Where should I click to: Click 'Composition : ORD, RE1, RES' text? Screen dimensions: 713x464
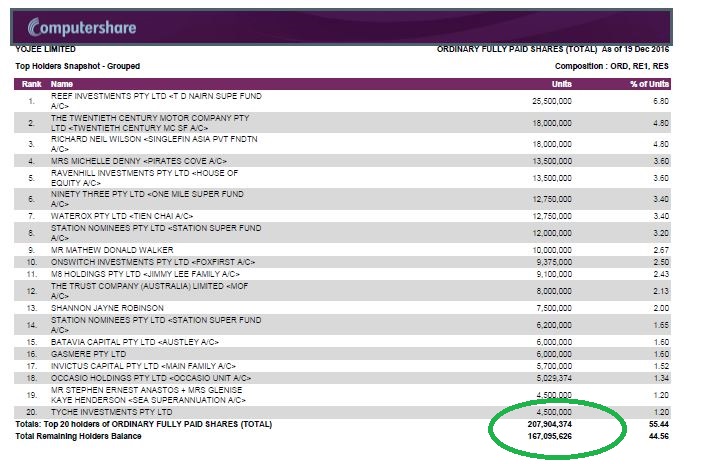point(612,66)
